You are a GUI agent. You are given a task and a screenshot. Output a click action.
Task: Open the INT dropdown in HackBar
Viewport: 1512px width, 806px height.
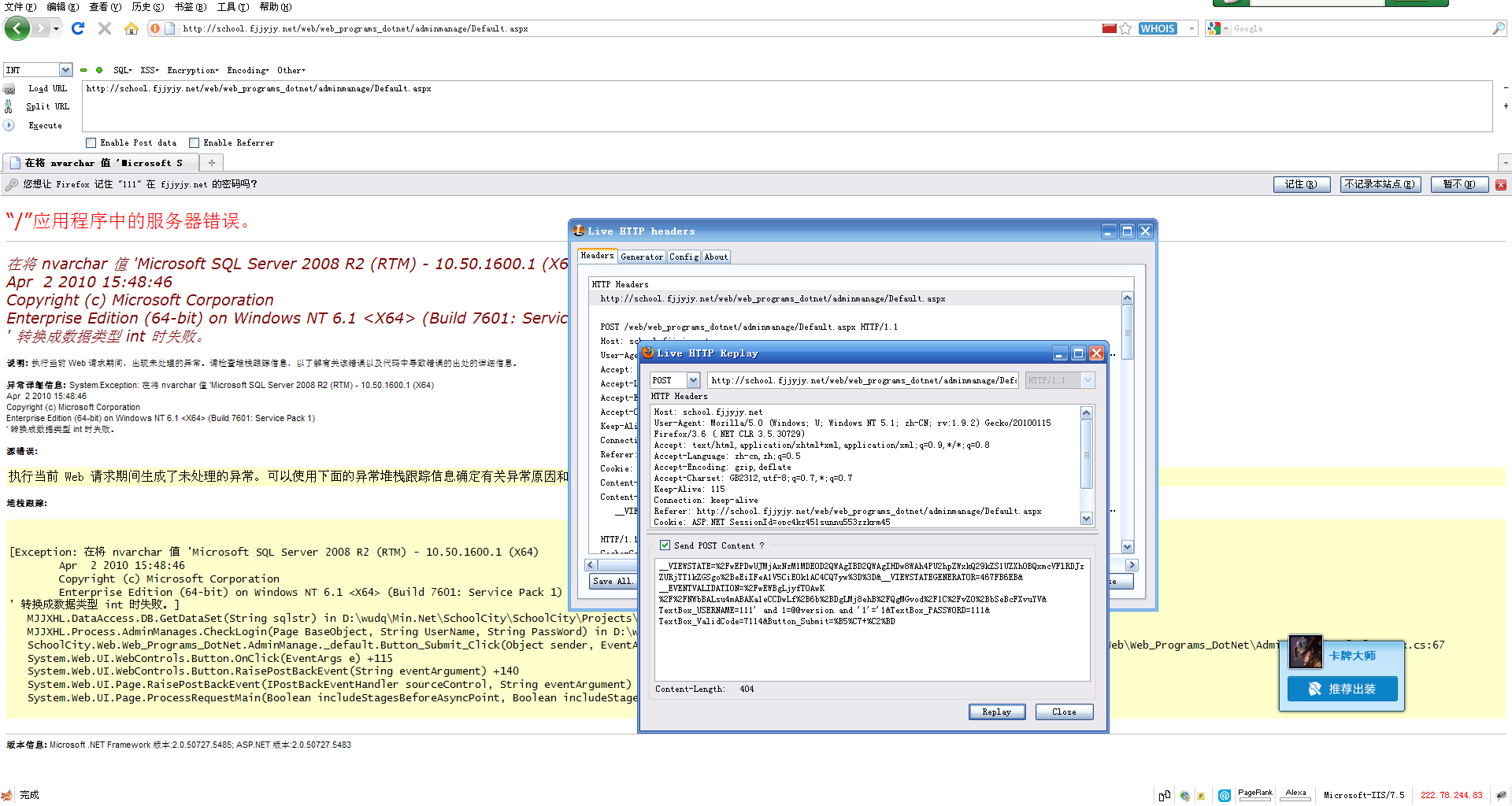(x=65, y=70)
